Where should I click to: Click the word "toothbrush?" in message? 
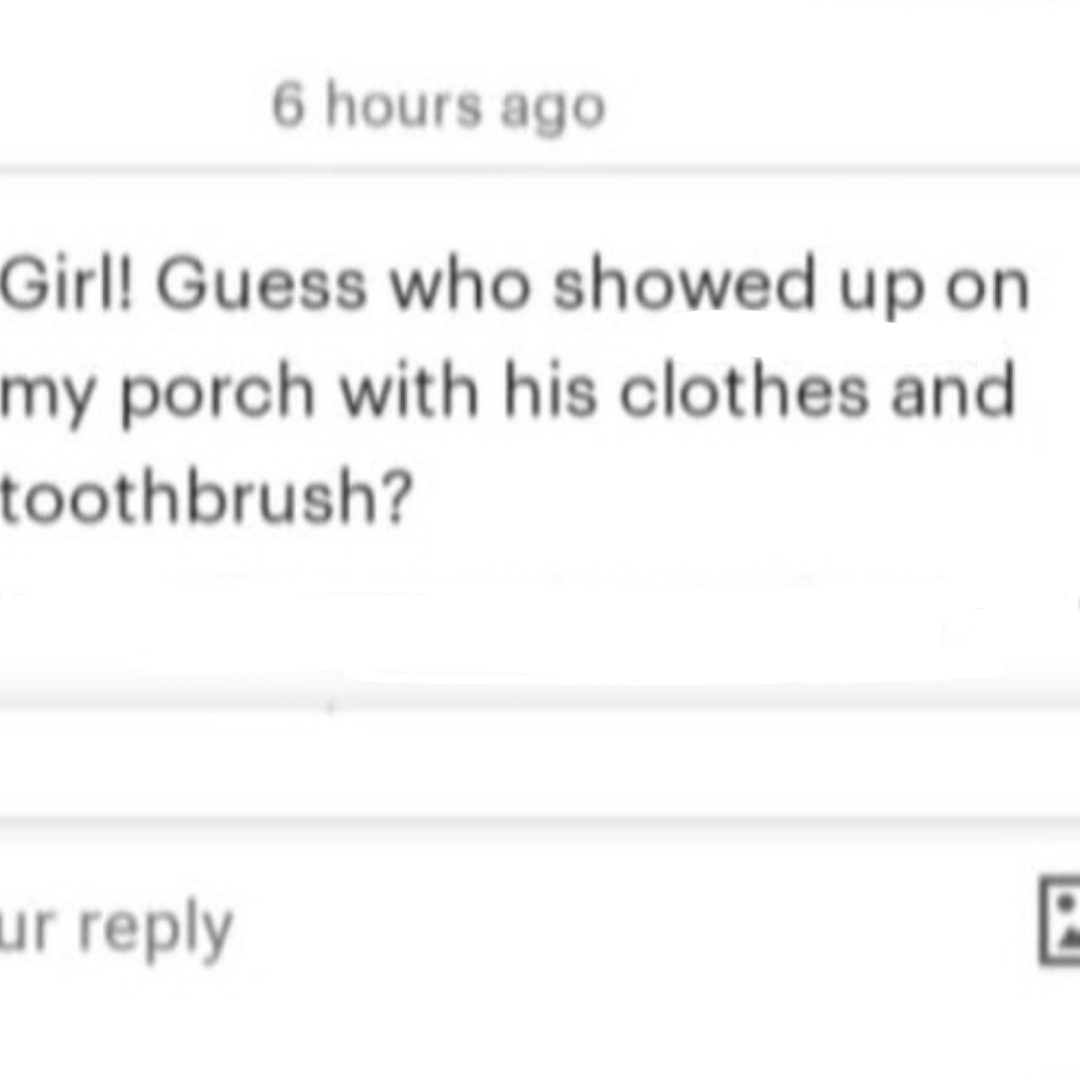tap(205, 495)
